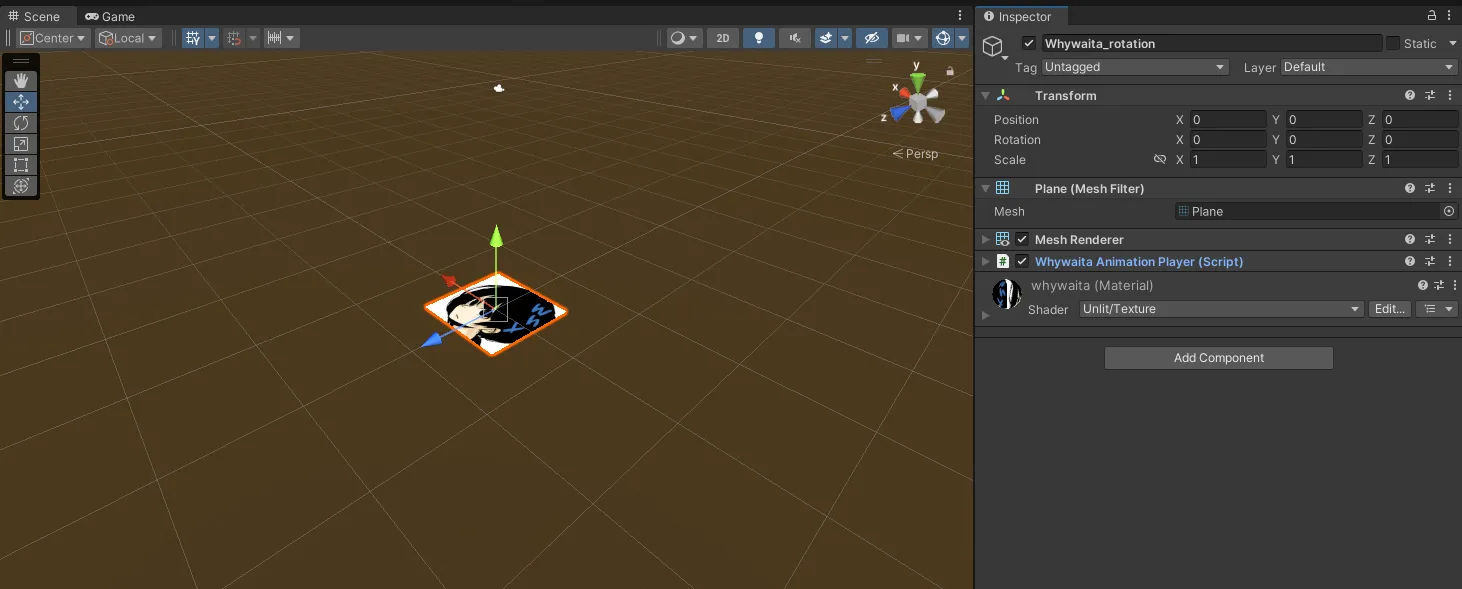The image size is (1462, 589).
Task: Open Transform component help icon
Action: (x=1410, y=96)
